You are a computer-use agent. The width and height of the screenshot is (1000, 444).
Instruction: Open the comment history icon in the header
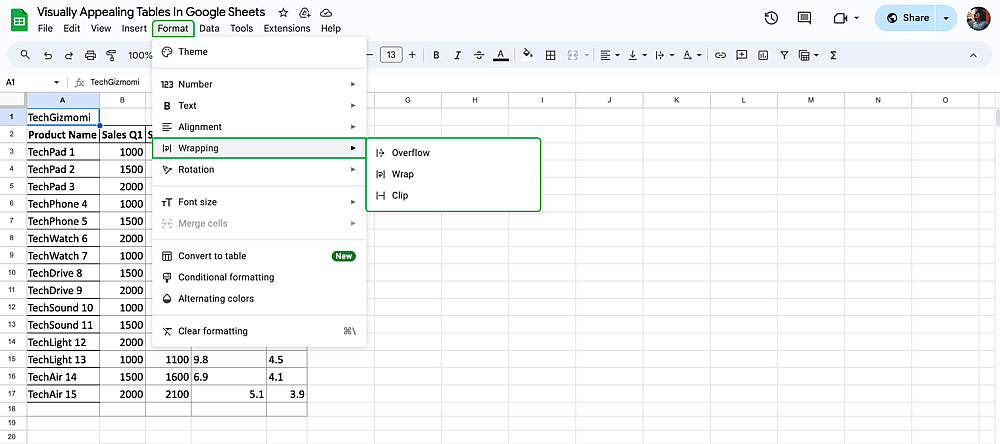coord(804,18)
